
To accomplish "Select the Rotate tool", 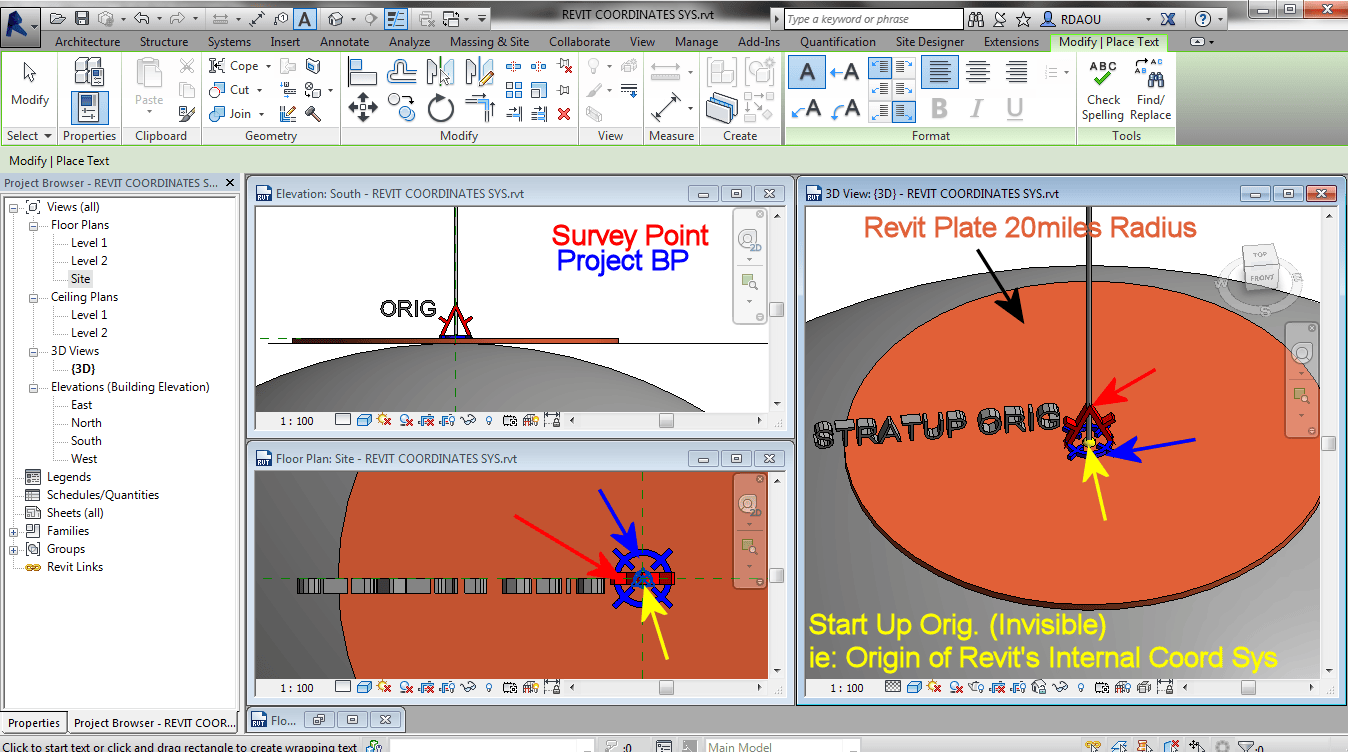I will point(441,107).
